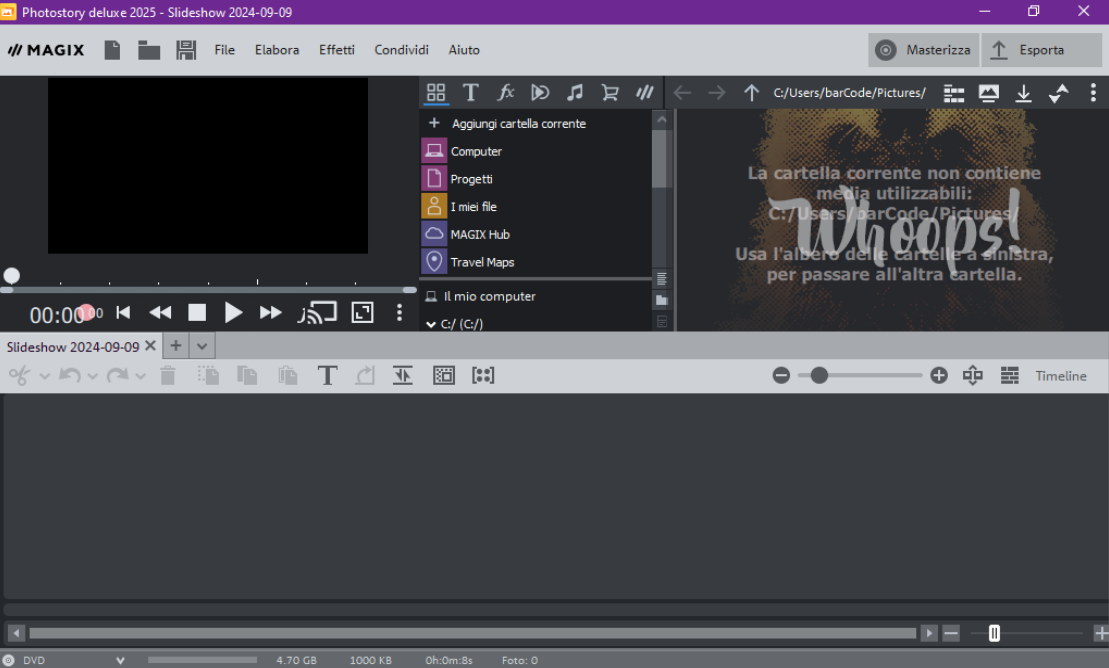This screenshot has width=1109, height=668.
Task: Open the redo history dropdown
Action: [x=140, y=376]
